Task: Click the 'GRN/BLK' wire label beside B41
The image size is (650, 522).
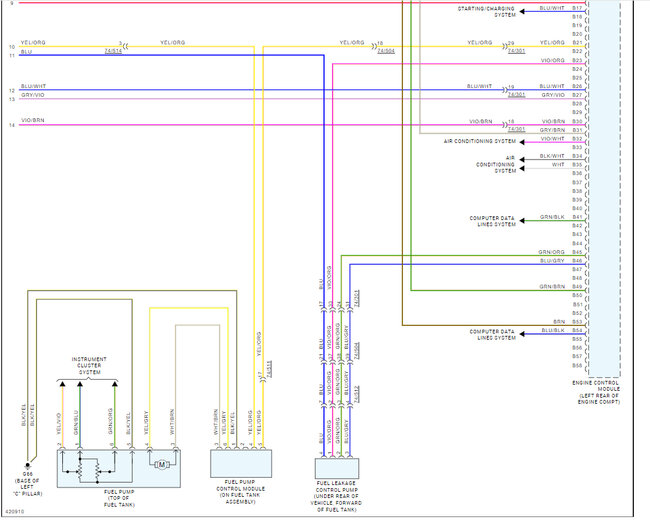Action: point(552,217)
